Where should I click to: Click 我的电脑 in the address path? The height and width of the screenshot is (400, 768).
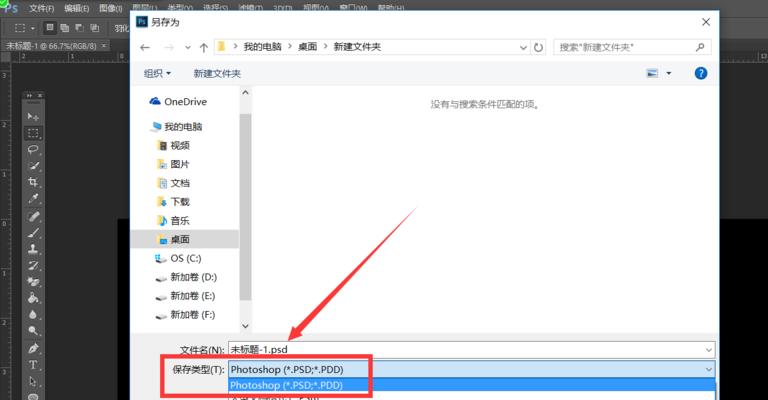pyautogui.click(x=263, y=47)
